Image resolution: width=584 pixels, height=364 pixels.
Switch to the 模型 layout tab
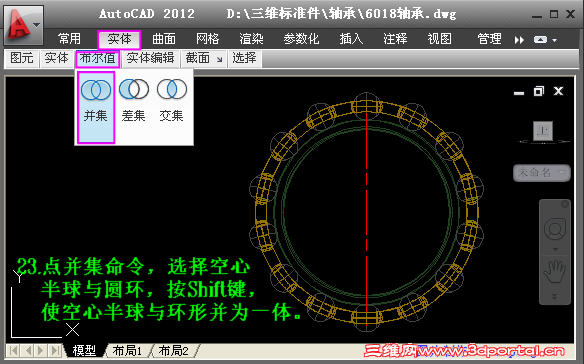(x=84, y=351)
